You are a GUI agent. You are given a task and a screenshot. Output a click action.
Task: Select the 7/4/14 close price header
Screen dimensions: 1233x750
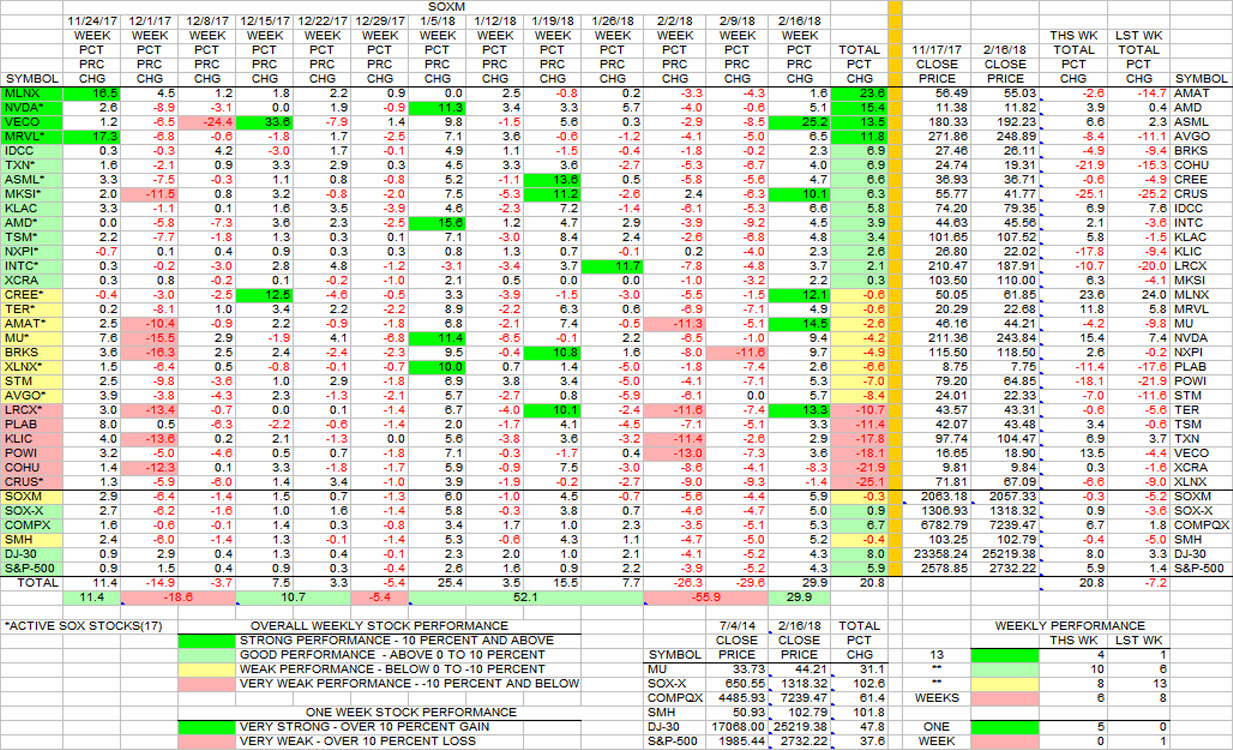tap(737, 626)
